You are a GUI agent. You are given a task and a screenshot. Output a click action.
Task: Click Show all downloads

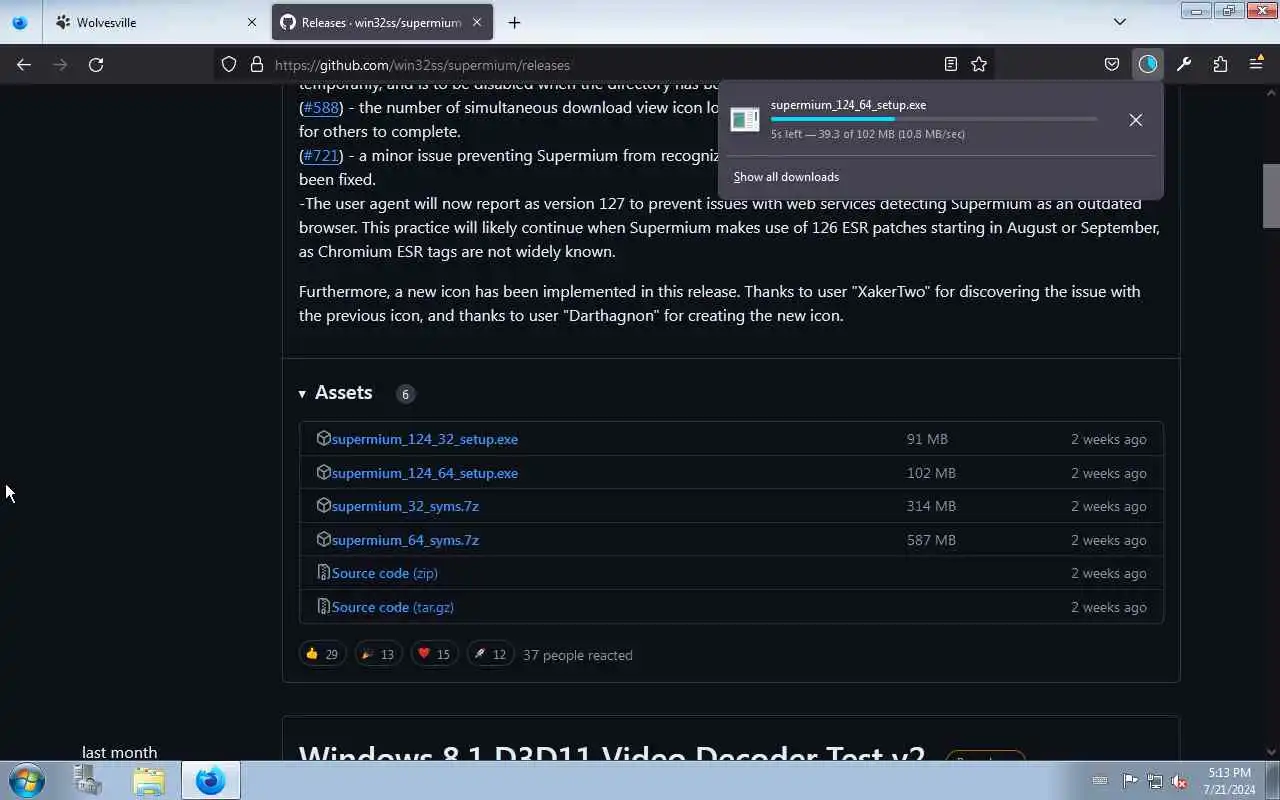click(786, 177)
